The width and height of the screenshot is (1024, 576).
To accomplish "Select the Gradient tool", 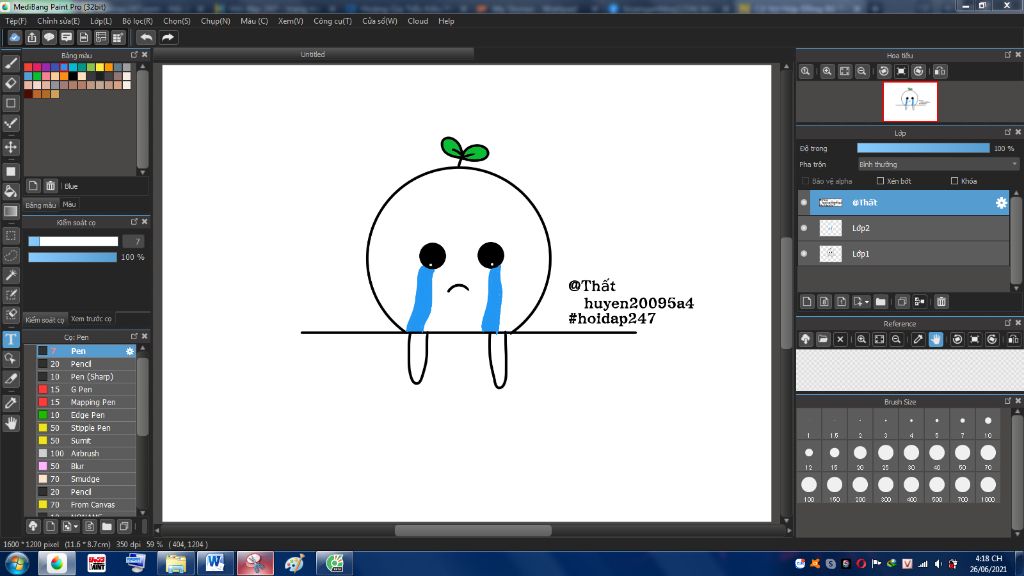I will [x=11, y=211].
